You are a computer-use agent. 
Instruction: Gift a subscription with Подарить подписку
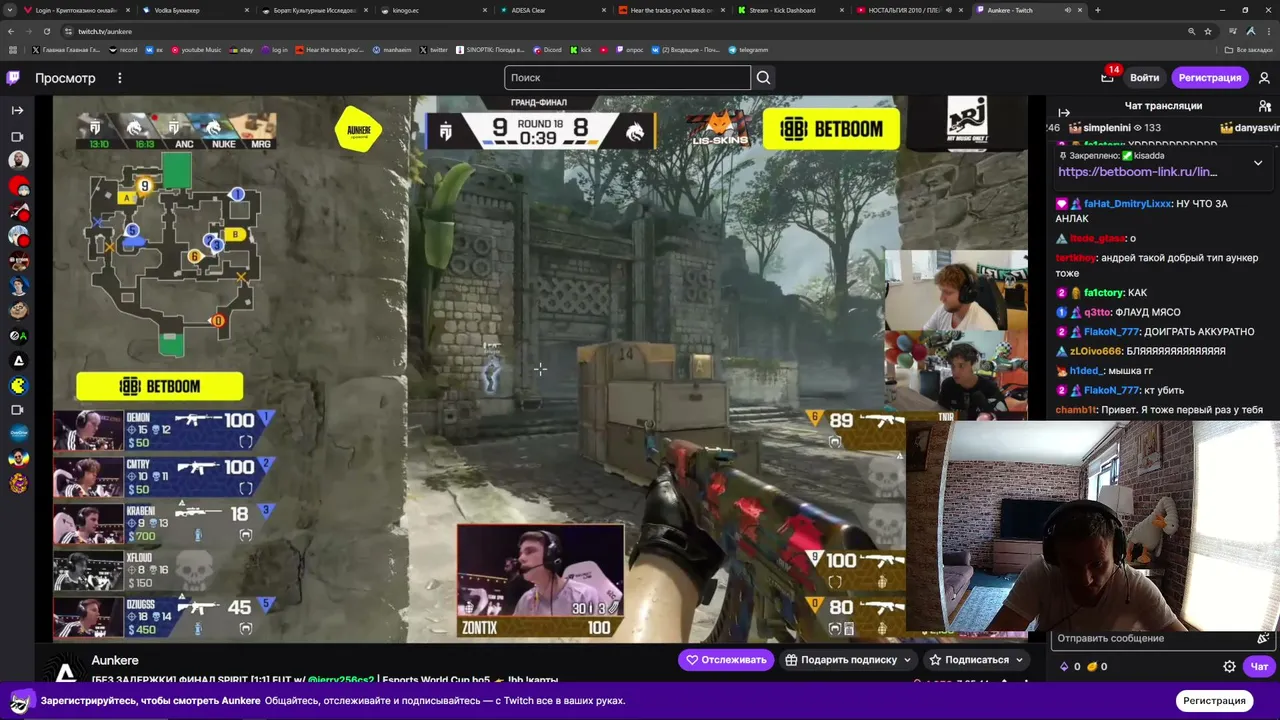pos(848,660)
